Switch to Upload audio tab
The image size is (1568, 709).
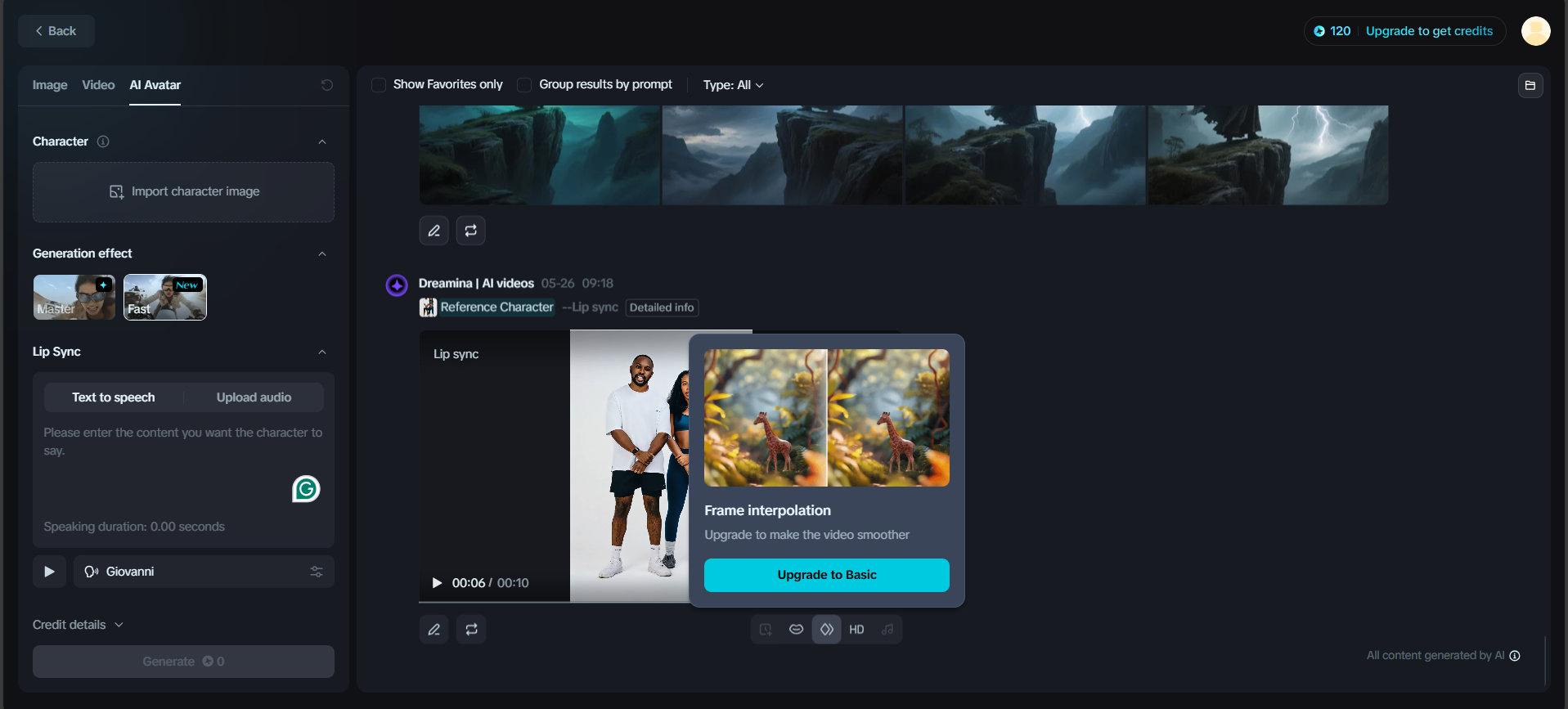[x=254, y=397]
